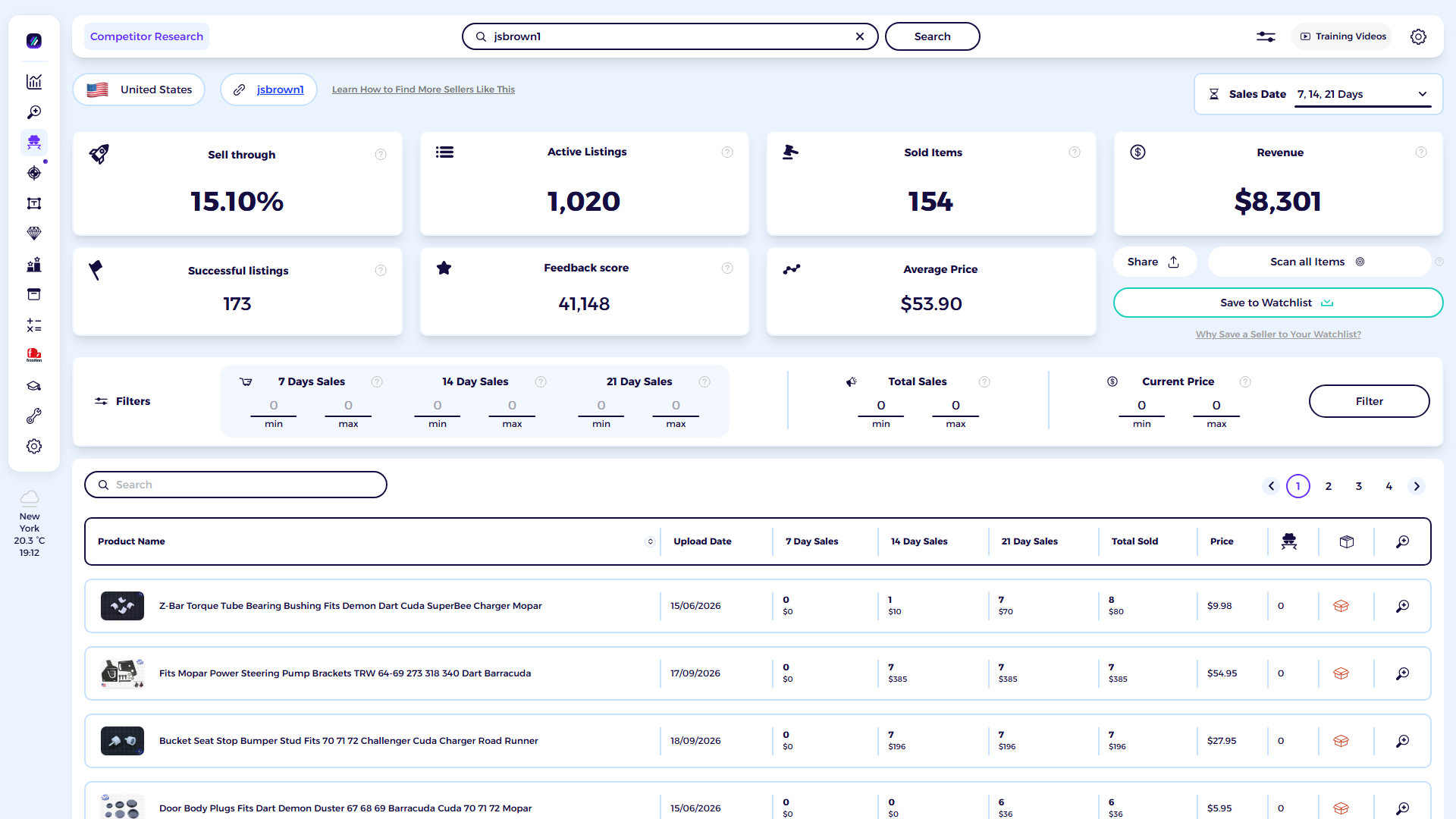Open the product research magnifier sidebar icon
1456x819 pixels.
click(34, 112)
